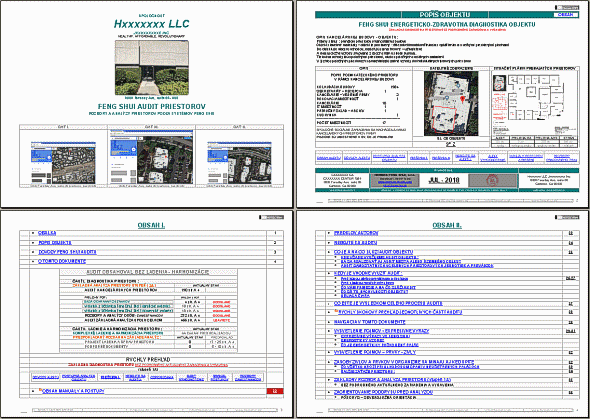The width and height of the screenshot is (590, 419).
Task: Click the 'FENG SHUI ENERGETICKO-ZDRAVOTNA DIAGNOSTIKA OBJEKTU' heading
Action: pyautogui.click(x=447, y=24)
